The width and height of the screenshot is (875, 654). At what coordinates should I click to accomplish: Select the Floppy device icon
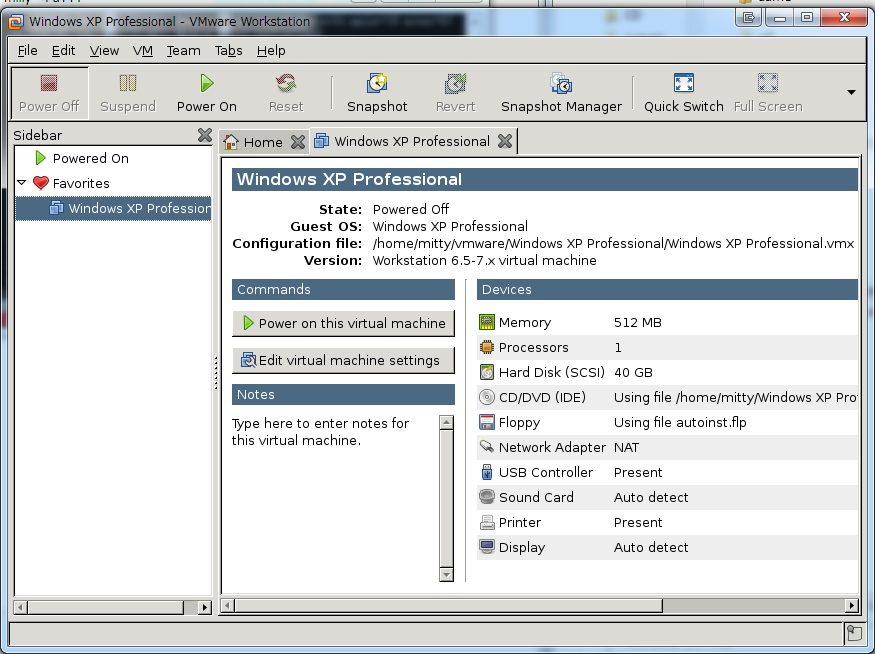coord(487,422)
